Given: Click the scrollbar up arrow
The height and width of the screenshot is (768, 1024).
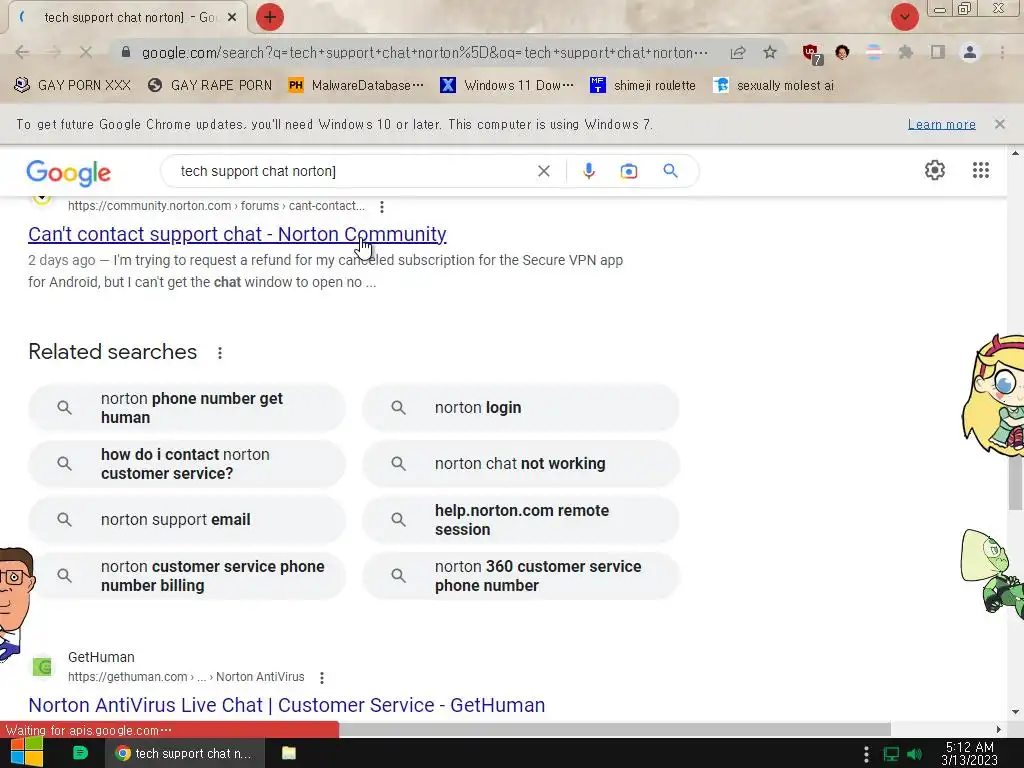Looking at the screenshot, I should 1016,153.
